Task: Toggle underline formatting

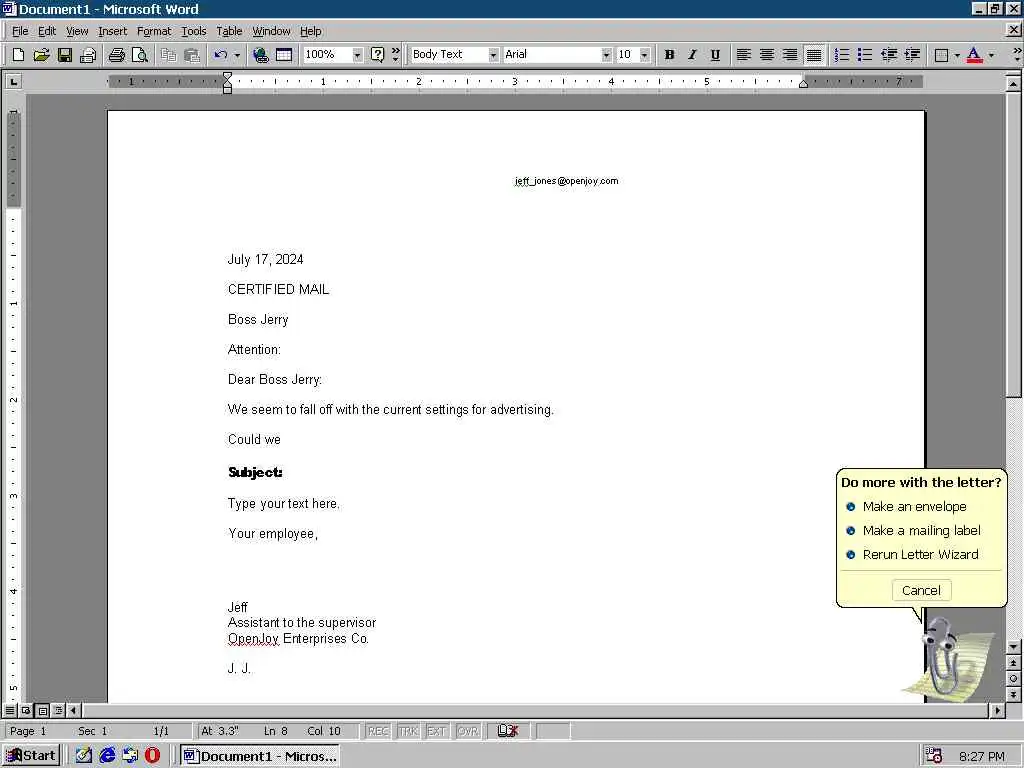Action: (x=716, y=55)
